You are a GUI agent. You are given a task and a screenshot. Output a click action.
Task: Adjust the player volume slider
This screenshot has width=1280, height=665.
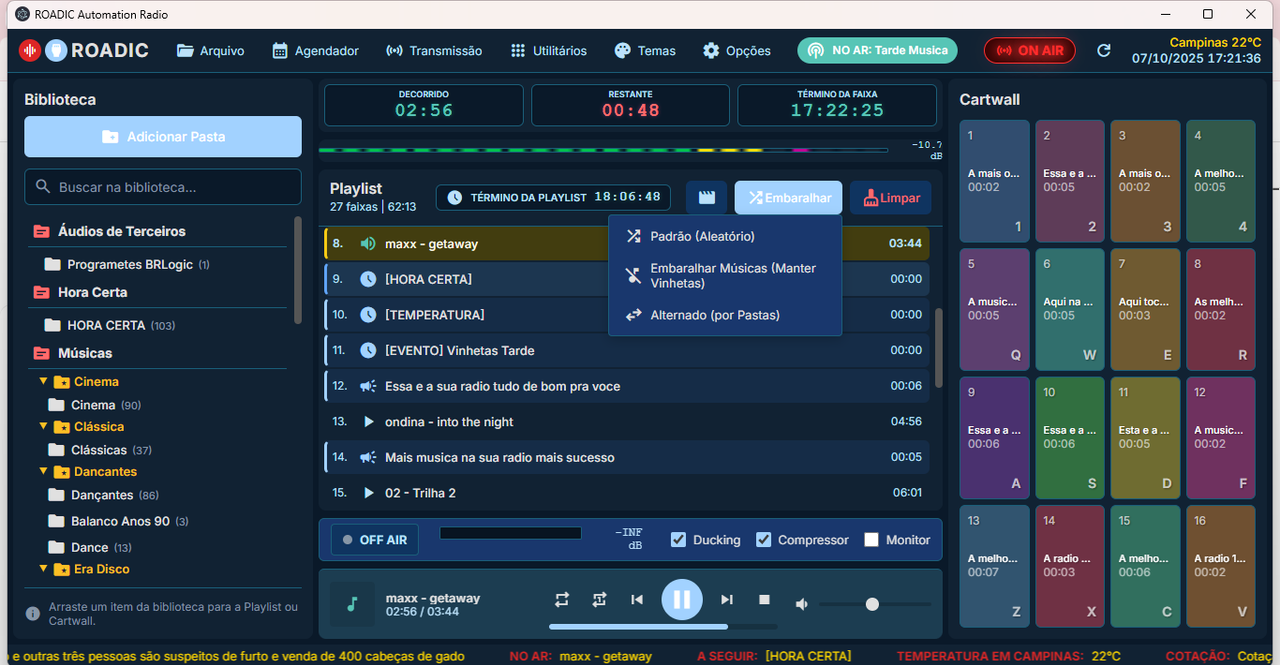[875, 604]
